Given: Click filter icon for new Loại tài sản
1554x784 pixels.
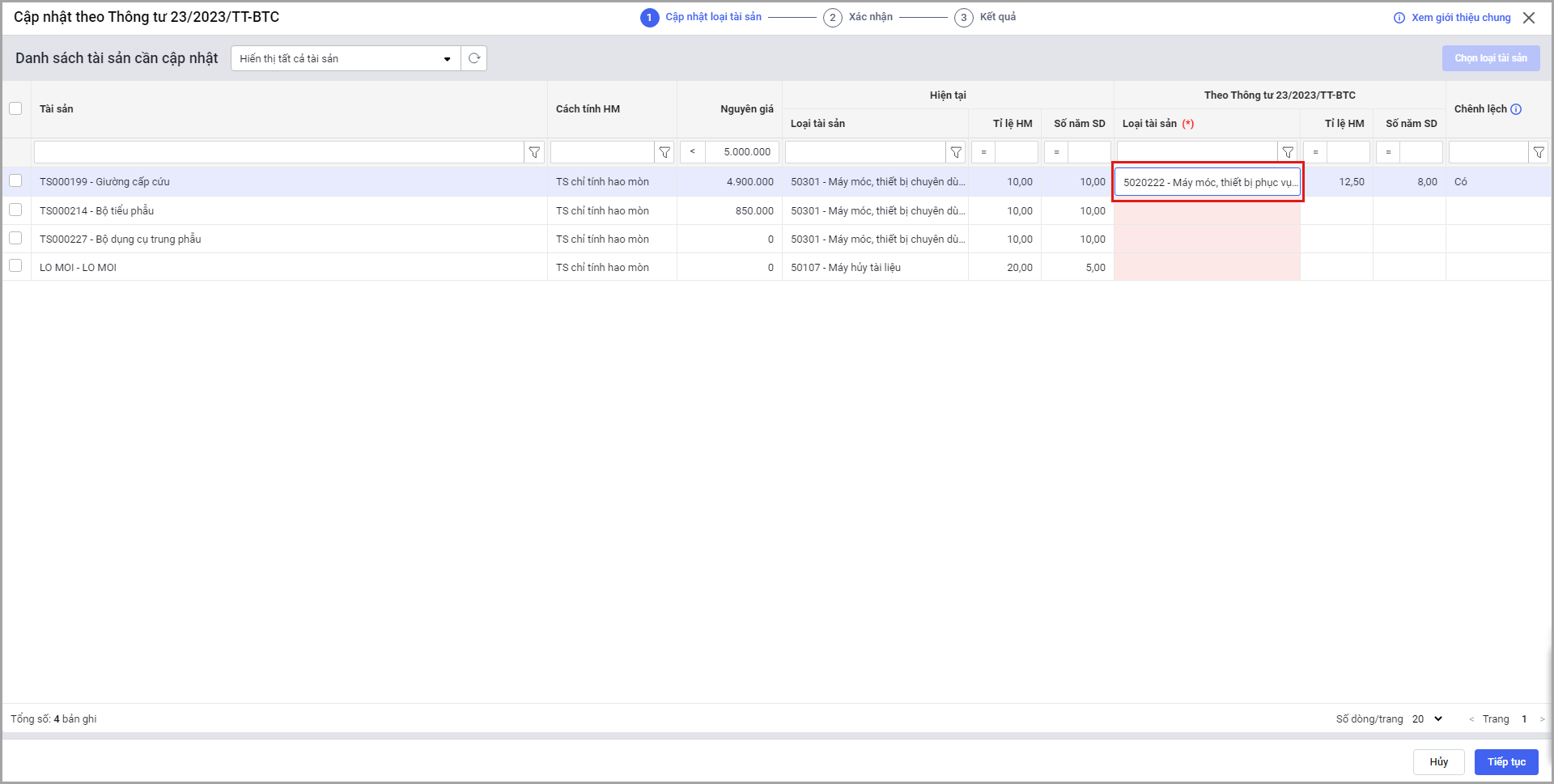Looking at the screenshot, I should pyautogui.click(x=1288, y=152).
